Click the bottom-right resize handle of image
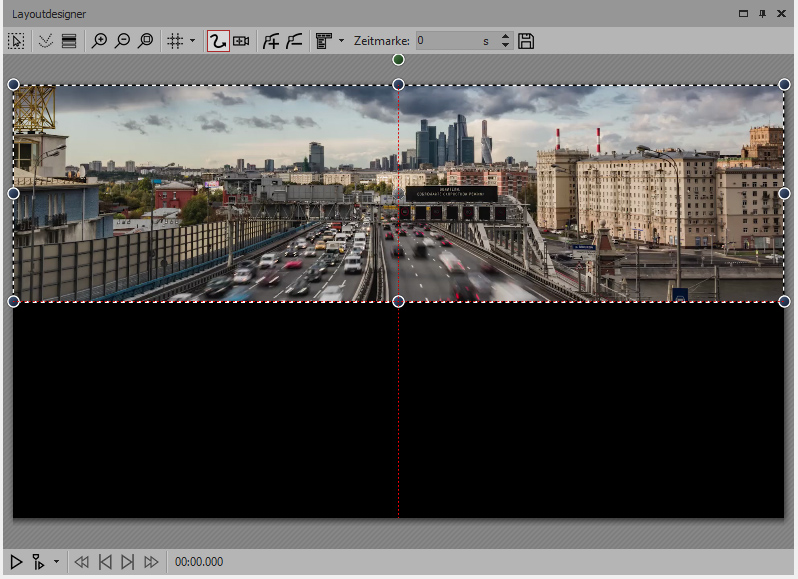The width and height of the screenshot is (798, 579). (x=784, y=301)
